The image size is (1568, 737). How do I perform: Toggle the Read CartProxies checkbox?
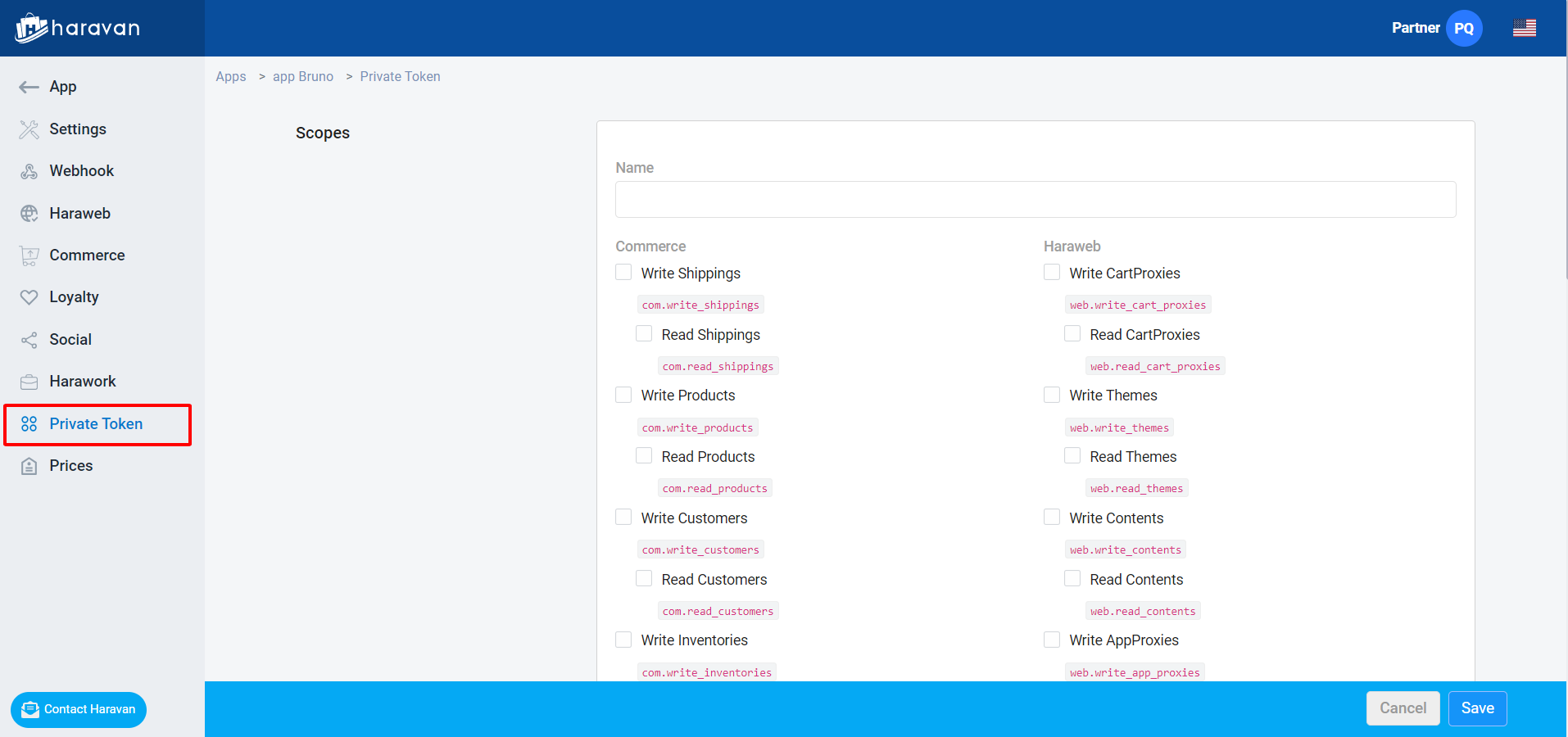point(1072,334)
